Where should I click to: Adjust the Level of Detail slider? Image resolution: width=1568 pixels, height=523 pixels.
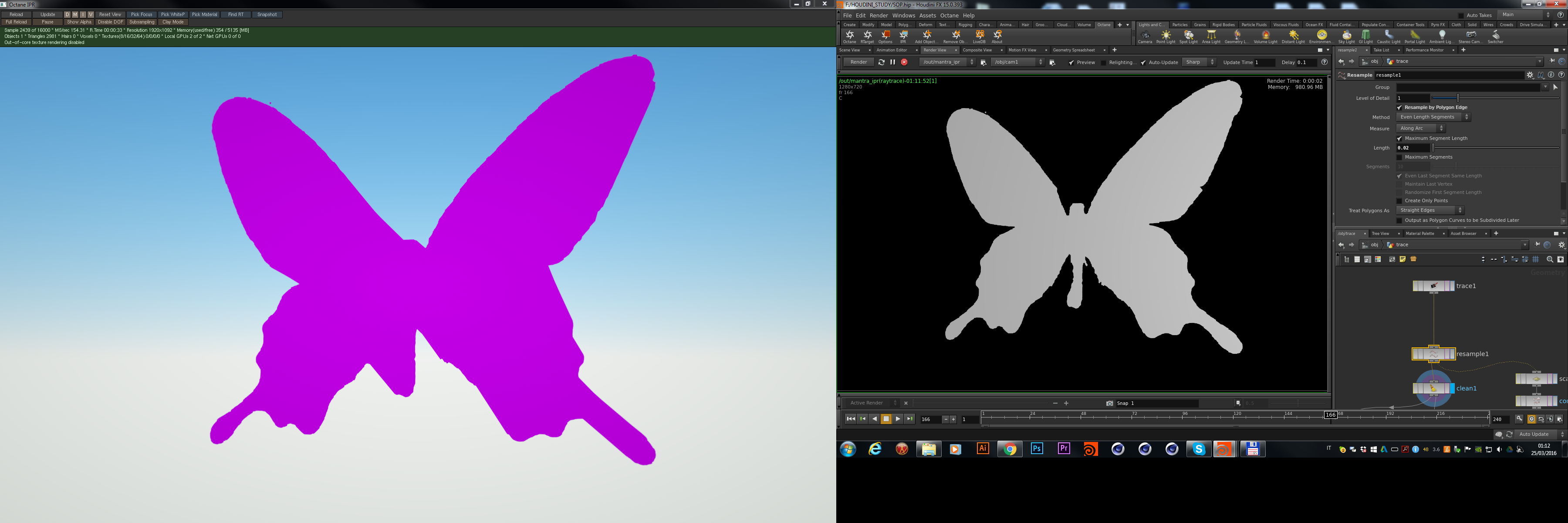click(x=1458, y=98)
